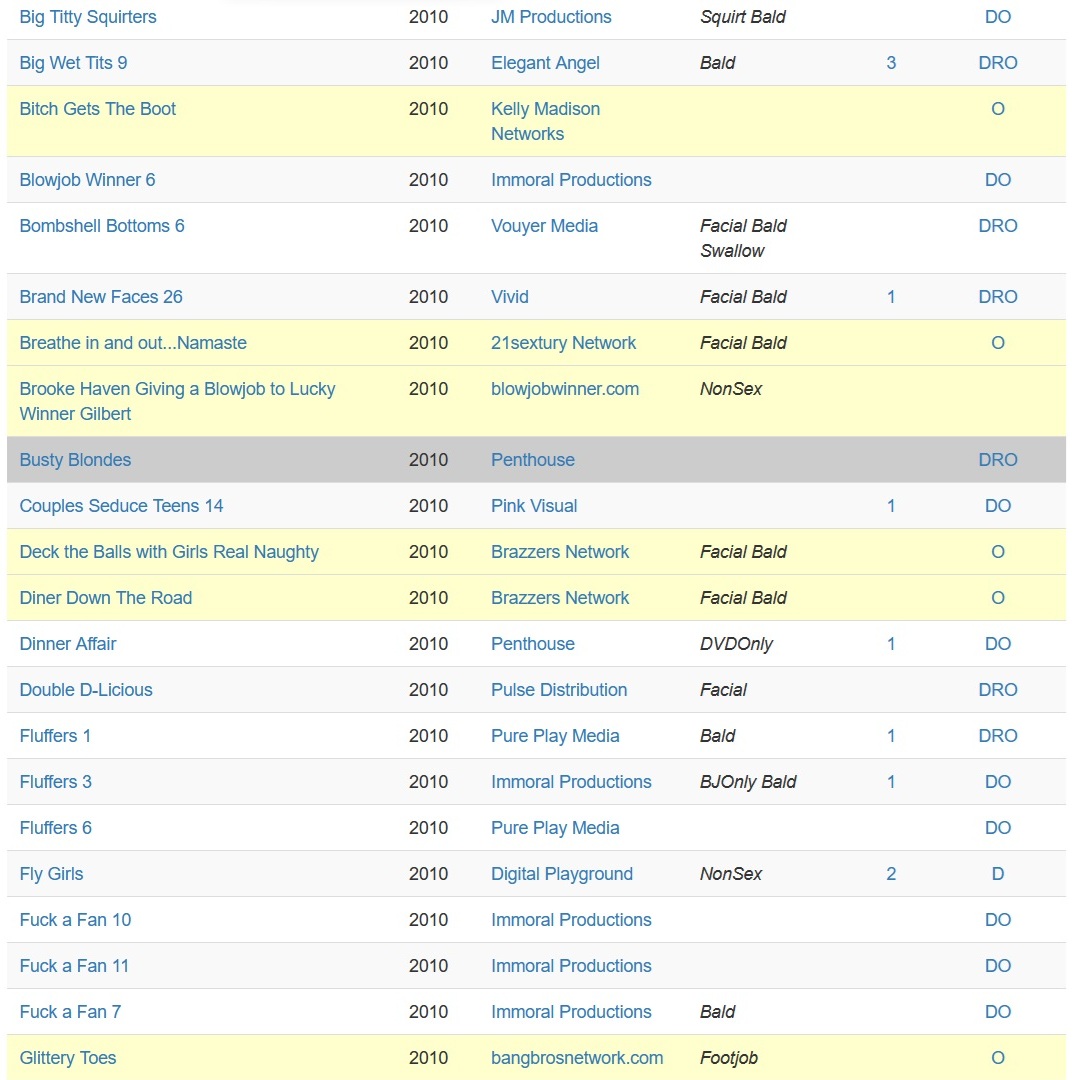
Task: Click the JM Productions link
Action: pyautogui.click(x=551, y=17)
